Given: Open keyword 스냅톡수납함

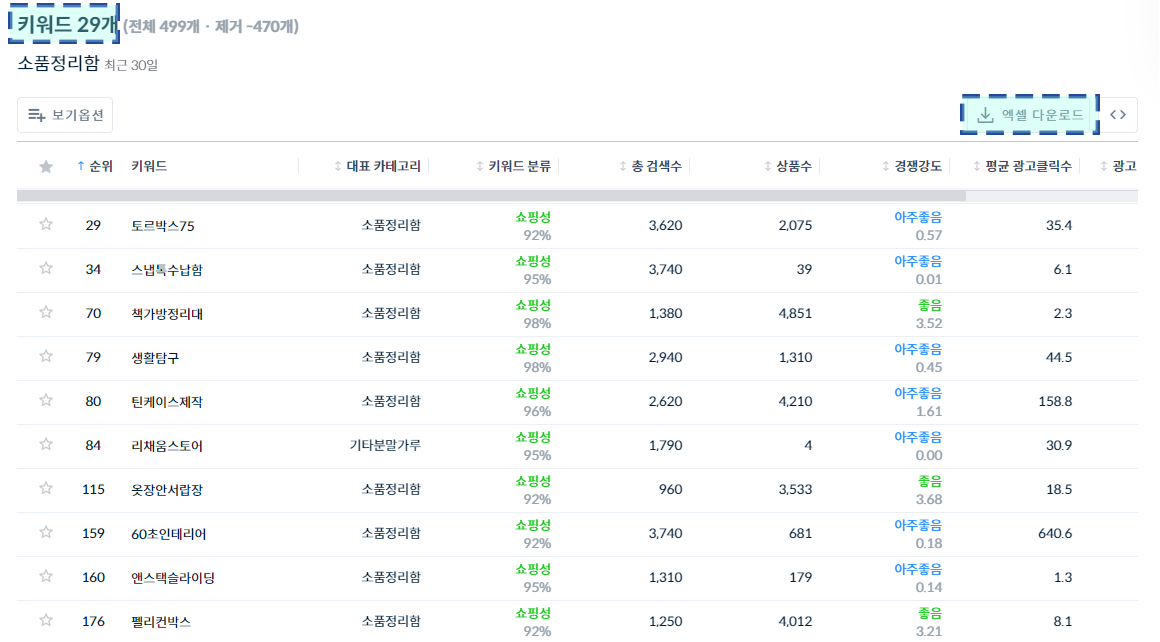Looking at the screenshot, I should 167,270.
